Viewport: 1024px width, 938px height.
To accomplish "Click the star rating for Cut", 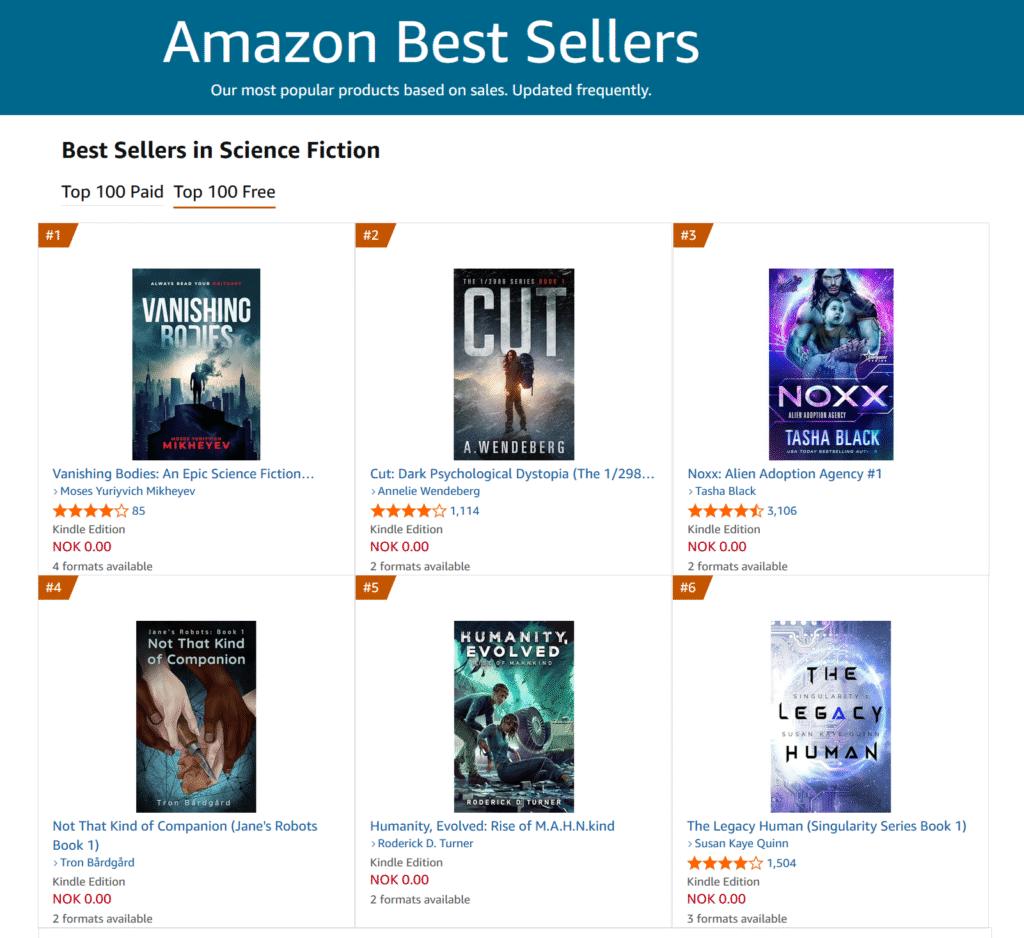I will point(408,511).
